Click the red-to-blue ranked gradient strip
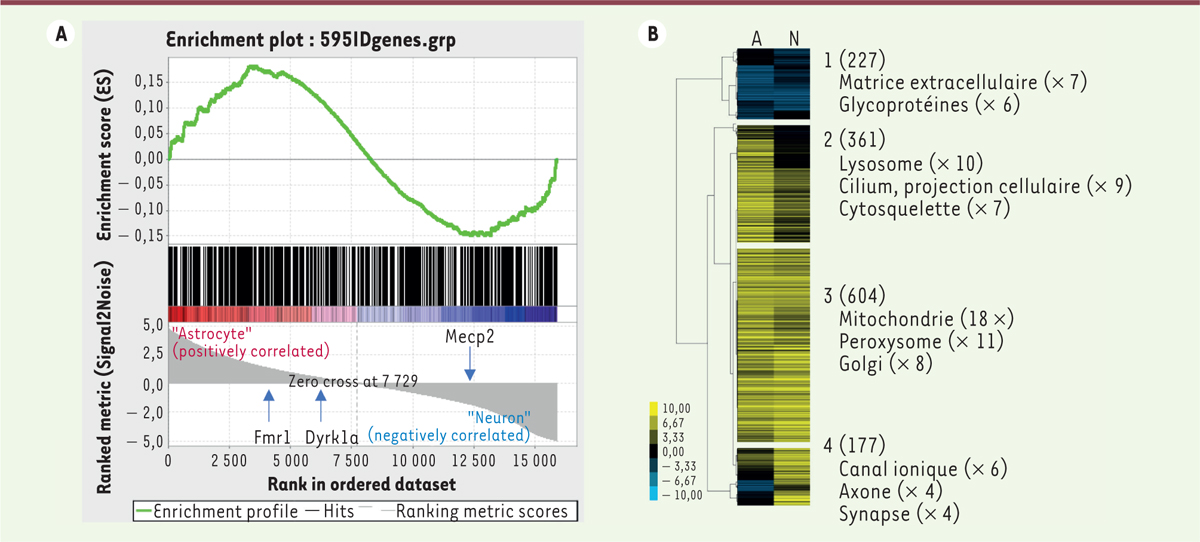The height and width of the screenshot is (542, 1200). click(x=362, y=315)
